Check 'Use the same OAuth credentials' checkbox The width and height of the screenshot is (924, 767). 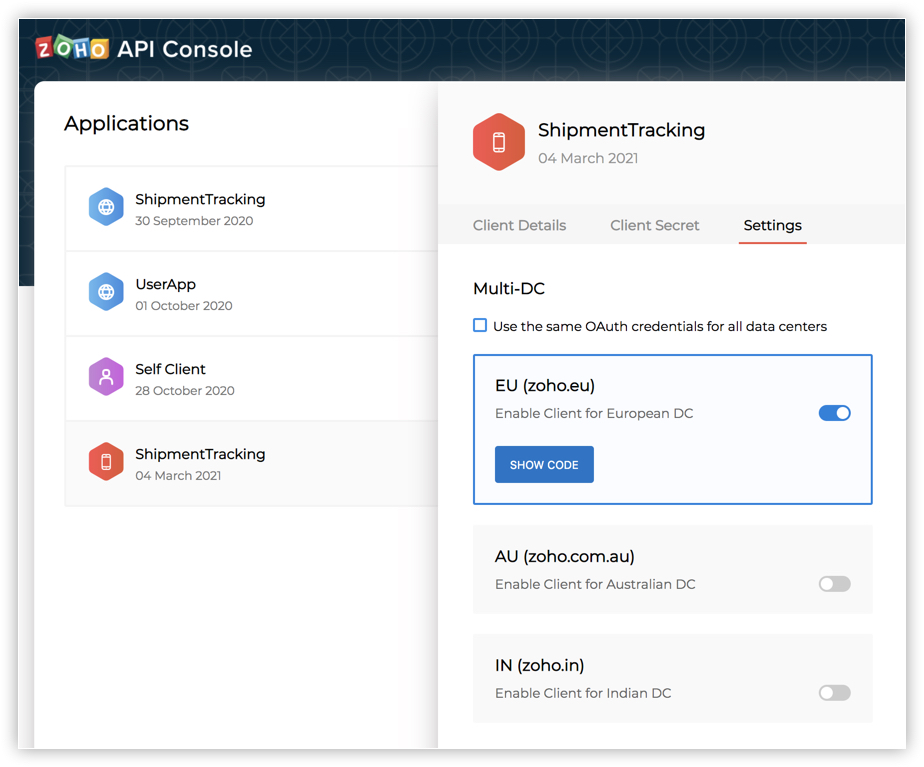[480, 326]
